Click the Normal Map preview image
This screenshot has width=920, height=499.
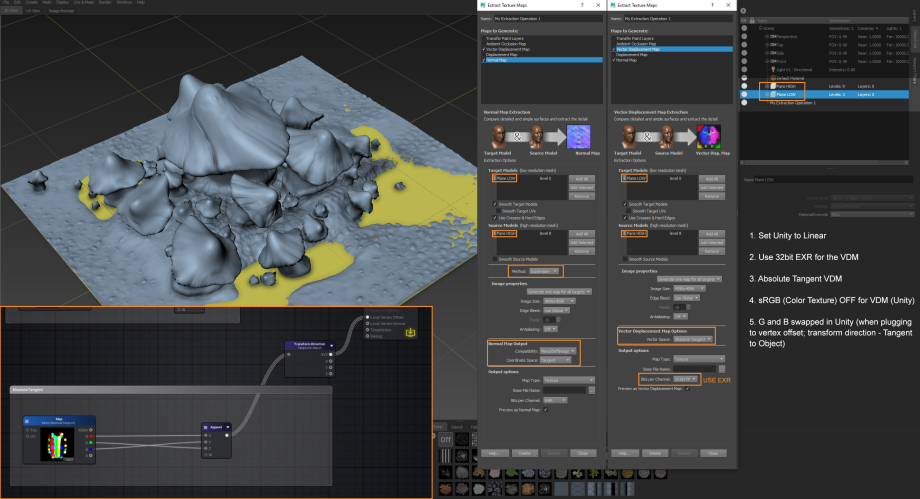[x=579, y=137]
